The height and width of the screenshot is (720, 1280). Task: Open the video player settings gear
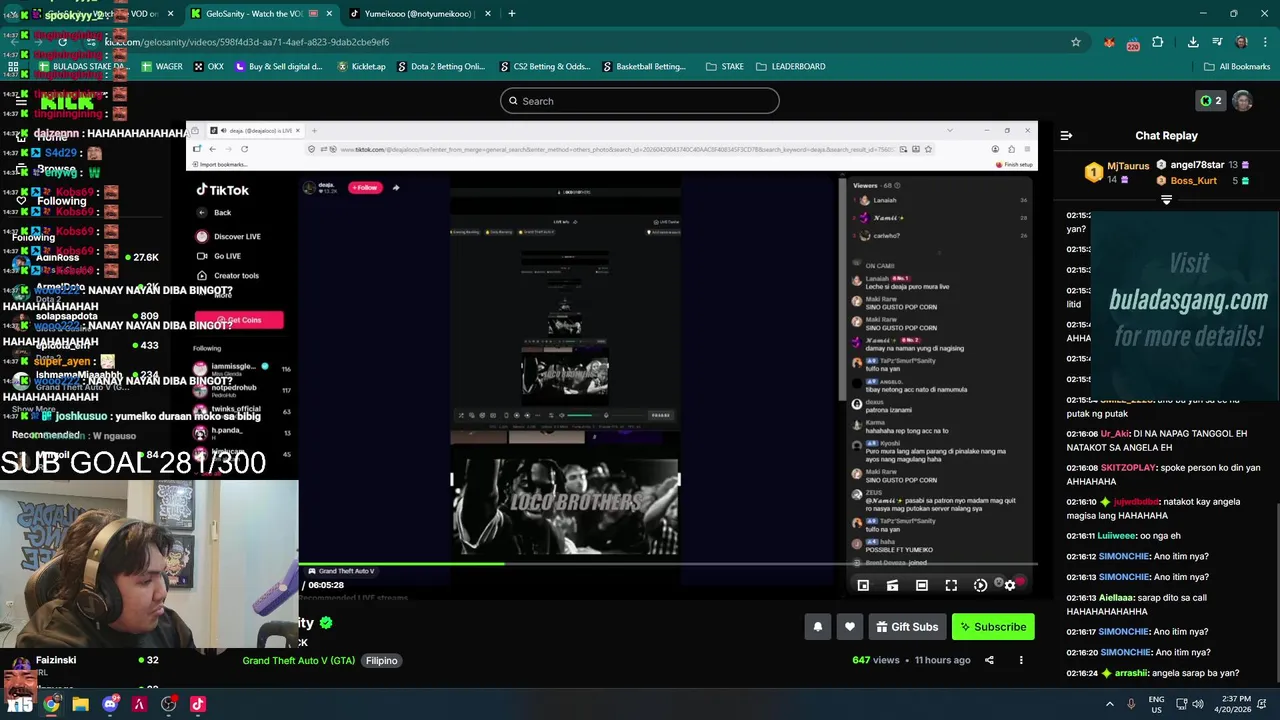point(1010,585)
